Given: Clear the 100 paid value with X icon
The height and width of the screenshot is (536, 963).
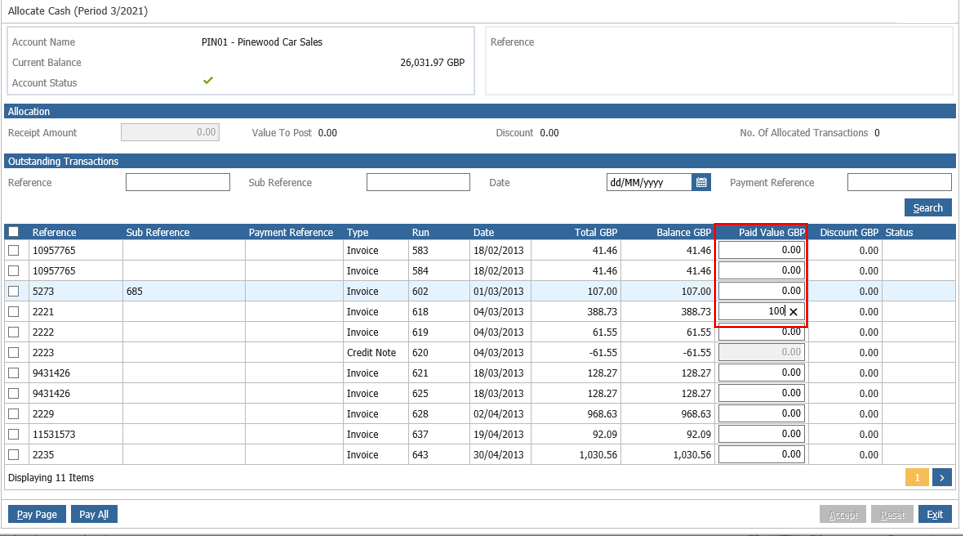Looking at the screenshot, I should point(793,312).
